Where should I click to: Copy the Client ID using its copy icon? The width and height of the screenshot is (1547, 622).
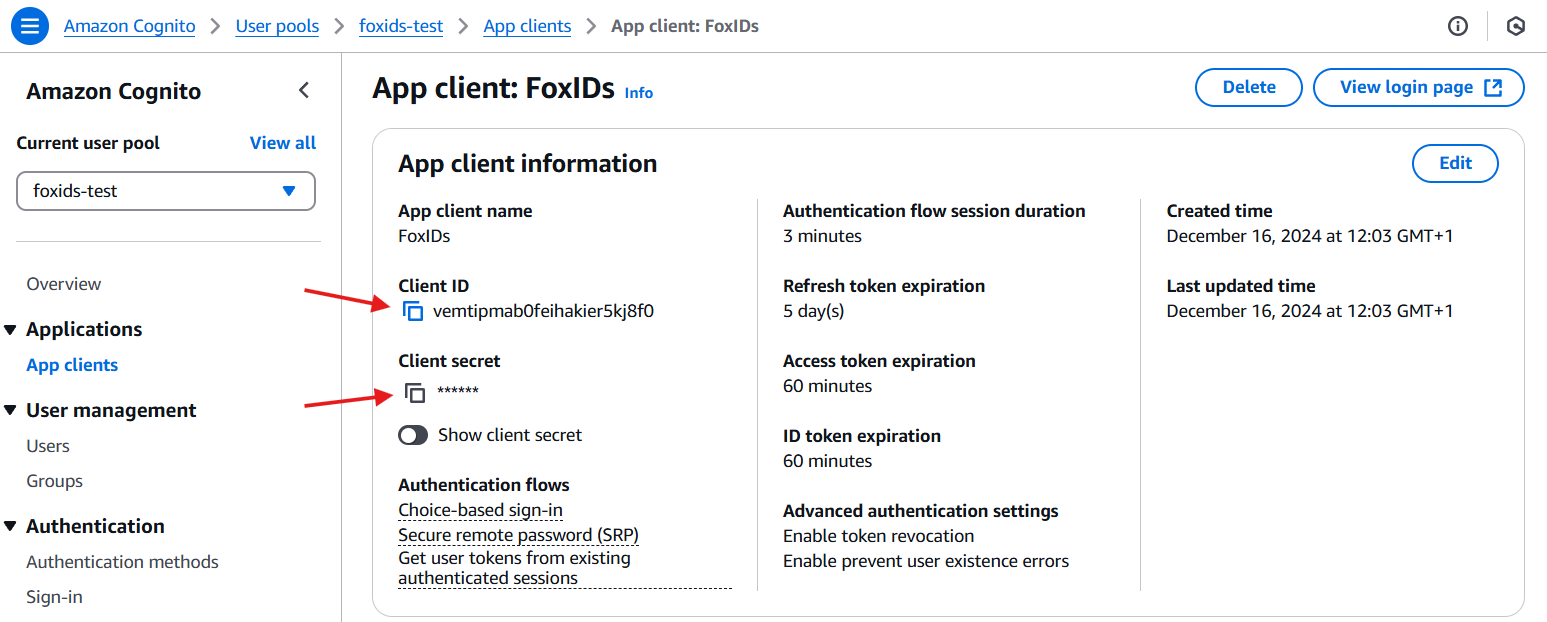click(413, 311)
